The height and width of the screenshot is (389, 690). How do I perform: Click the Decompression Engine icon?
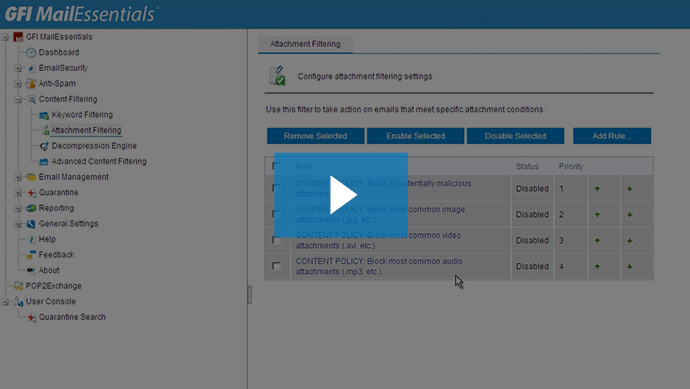[x=44, y=146]
